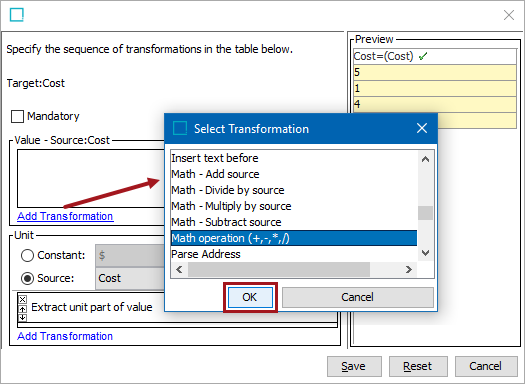Click the horizontal scroll right arrow
The width and height of the screenshot is (525, 384).
pyautogui.click(x=408, y=270)
